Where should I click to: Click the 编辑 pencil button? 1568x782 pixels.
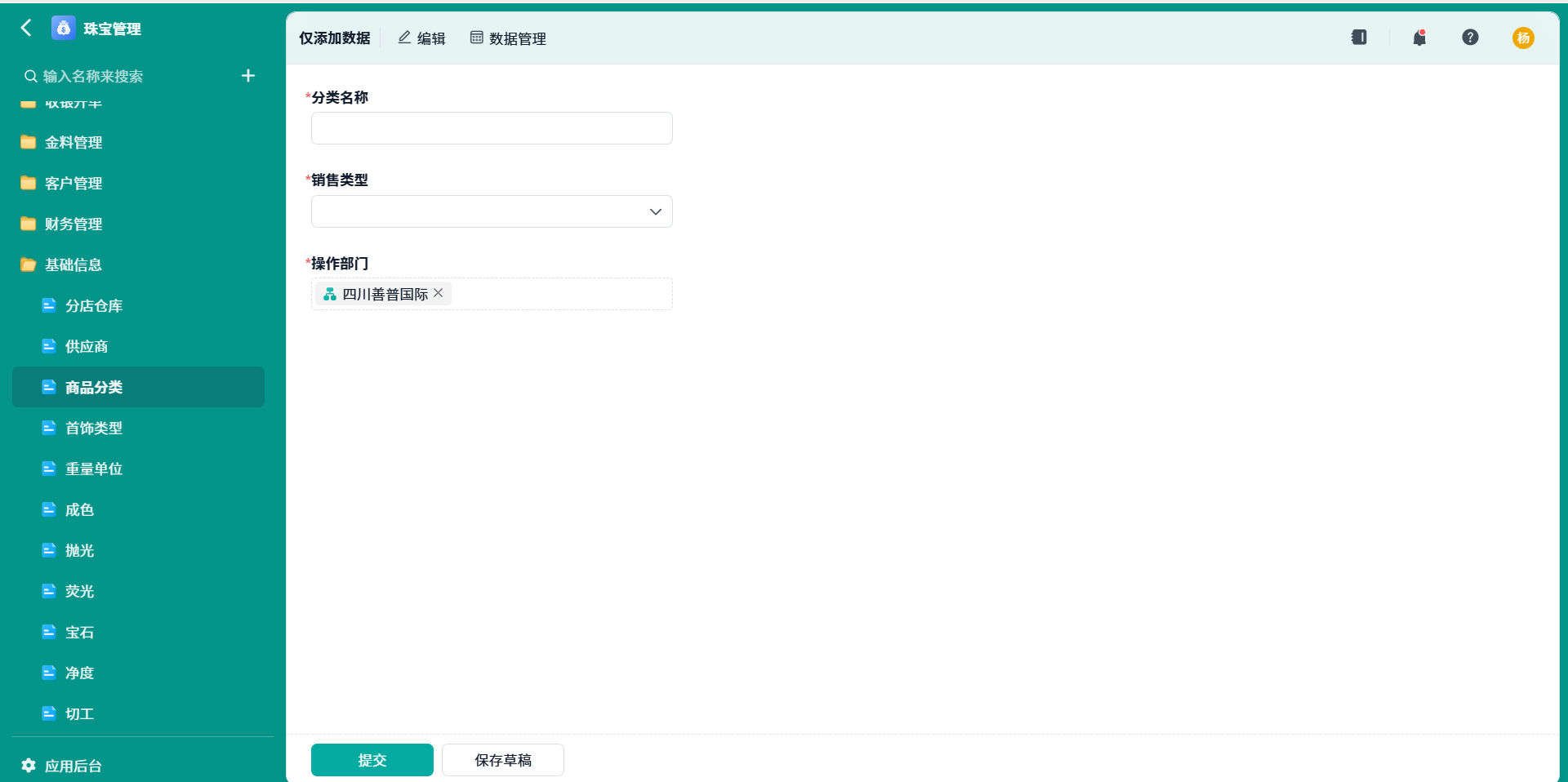tap(421, 38)
